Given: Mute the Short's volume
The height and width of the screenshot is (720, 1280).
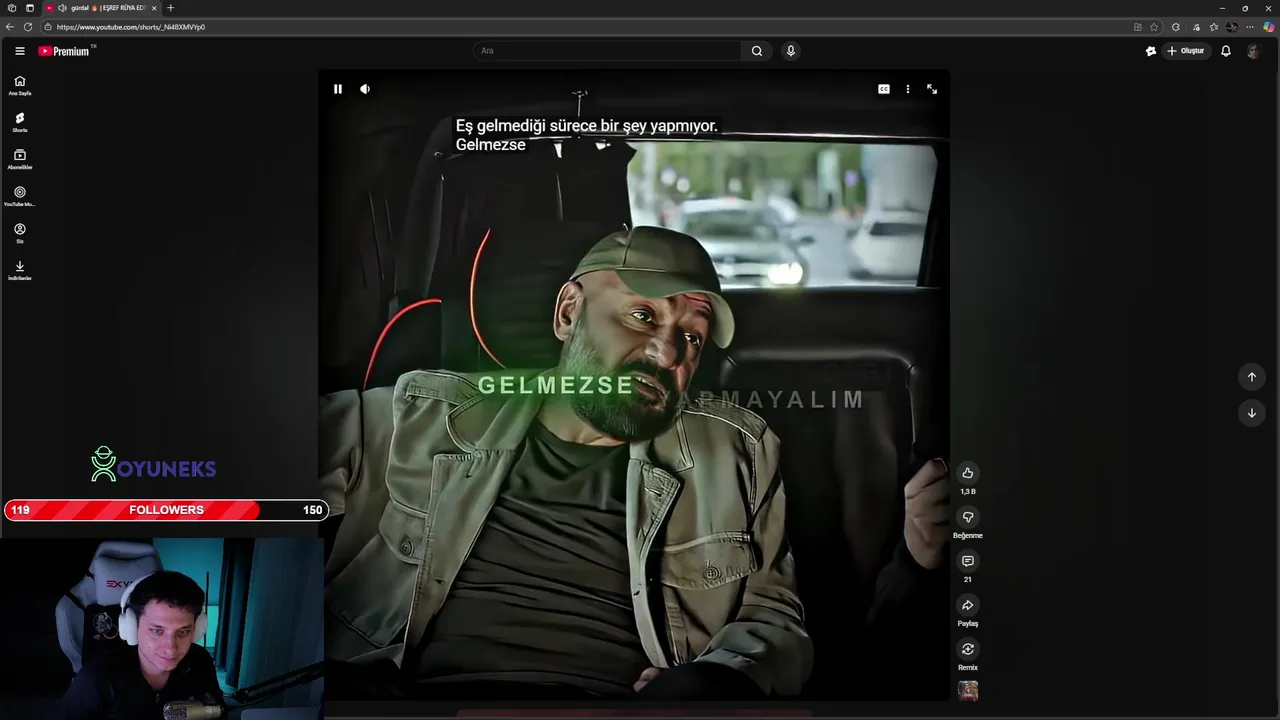Looking at the screenshot, I should [365, 89].
